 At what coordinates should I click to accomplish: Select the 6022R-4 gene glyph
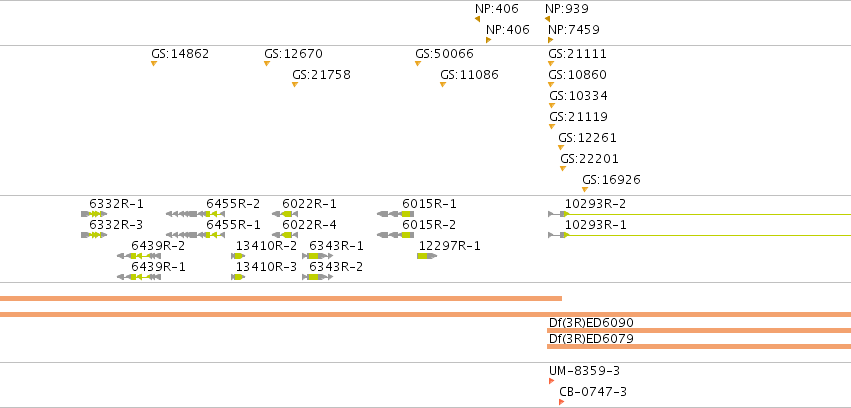click(285, 235)
